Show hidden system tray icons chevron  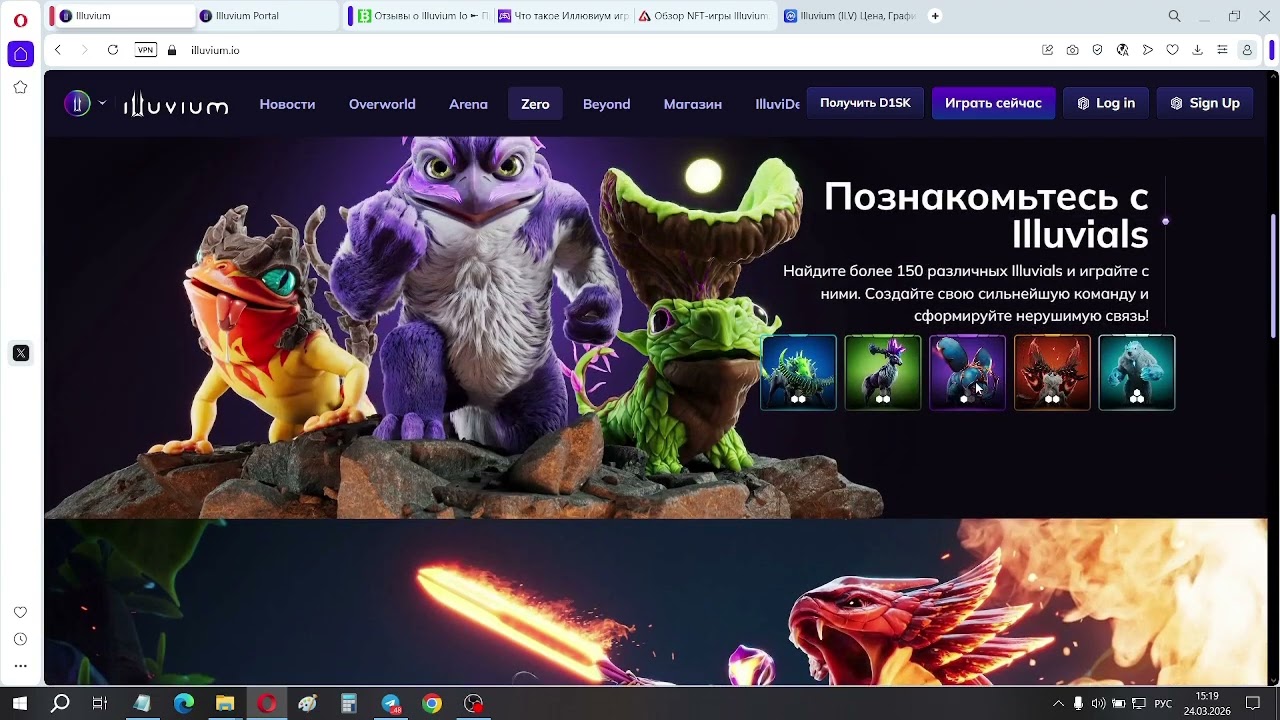(x=1058, y=703)
